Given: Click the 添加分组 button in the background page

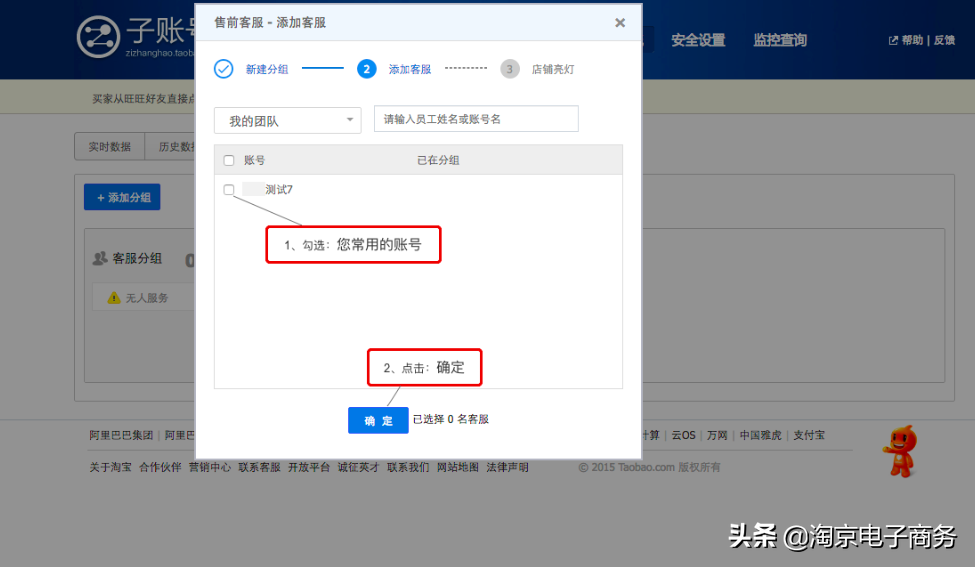Looking at the screenshot, I should coord(122,197).
